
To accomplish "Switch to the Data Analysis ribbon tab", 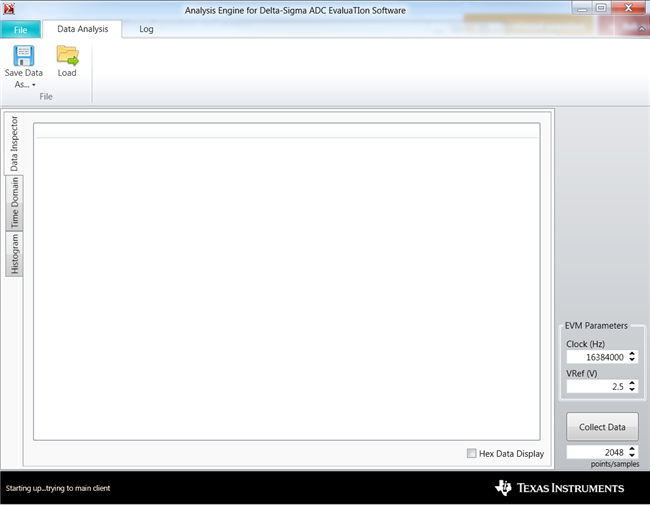I will pyautogui.click(x=82, y=29).
